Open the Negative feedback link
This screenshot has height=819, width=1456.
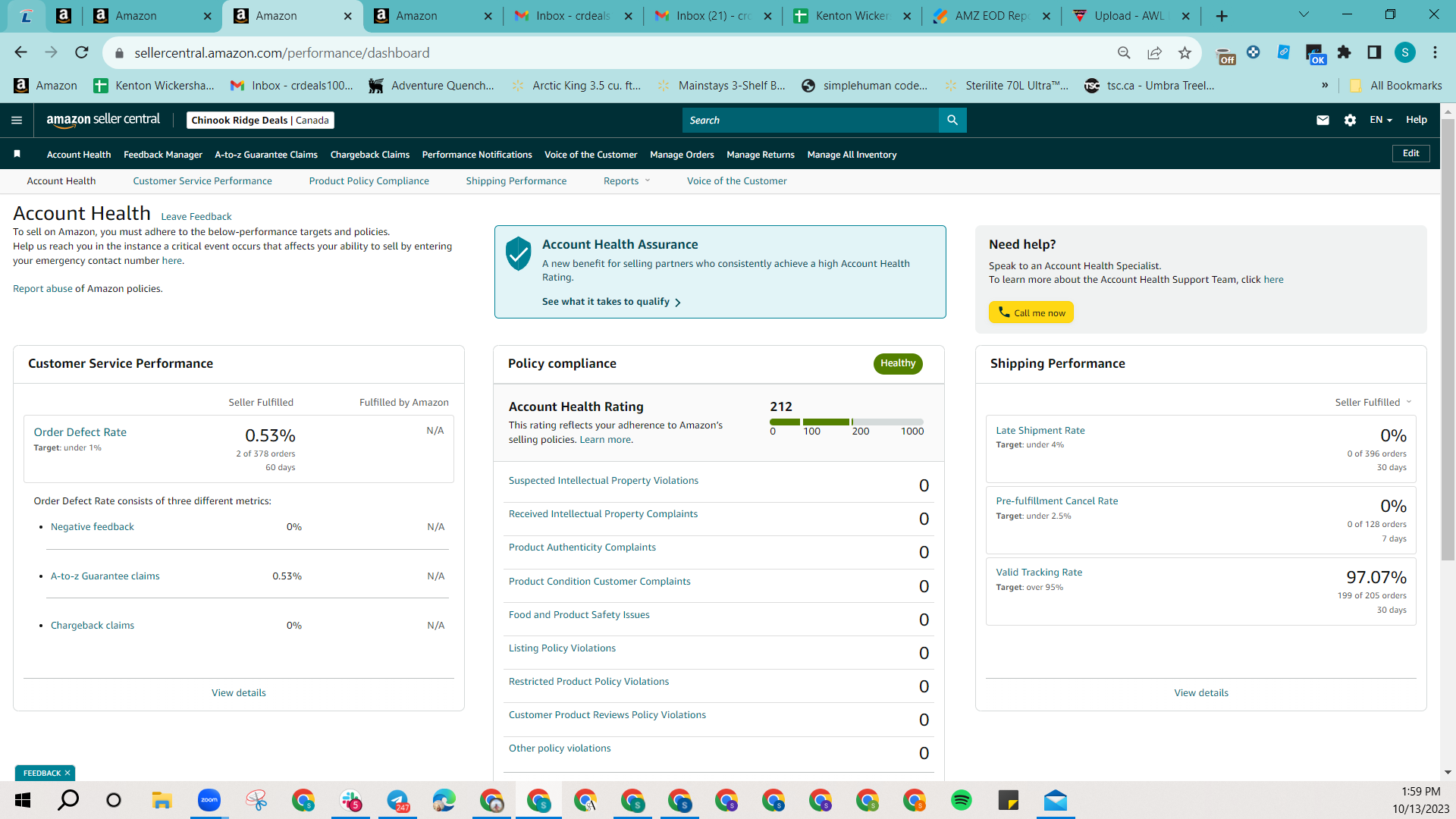[x=93, y=526]
